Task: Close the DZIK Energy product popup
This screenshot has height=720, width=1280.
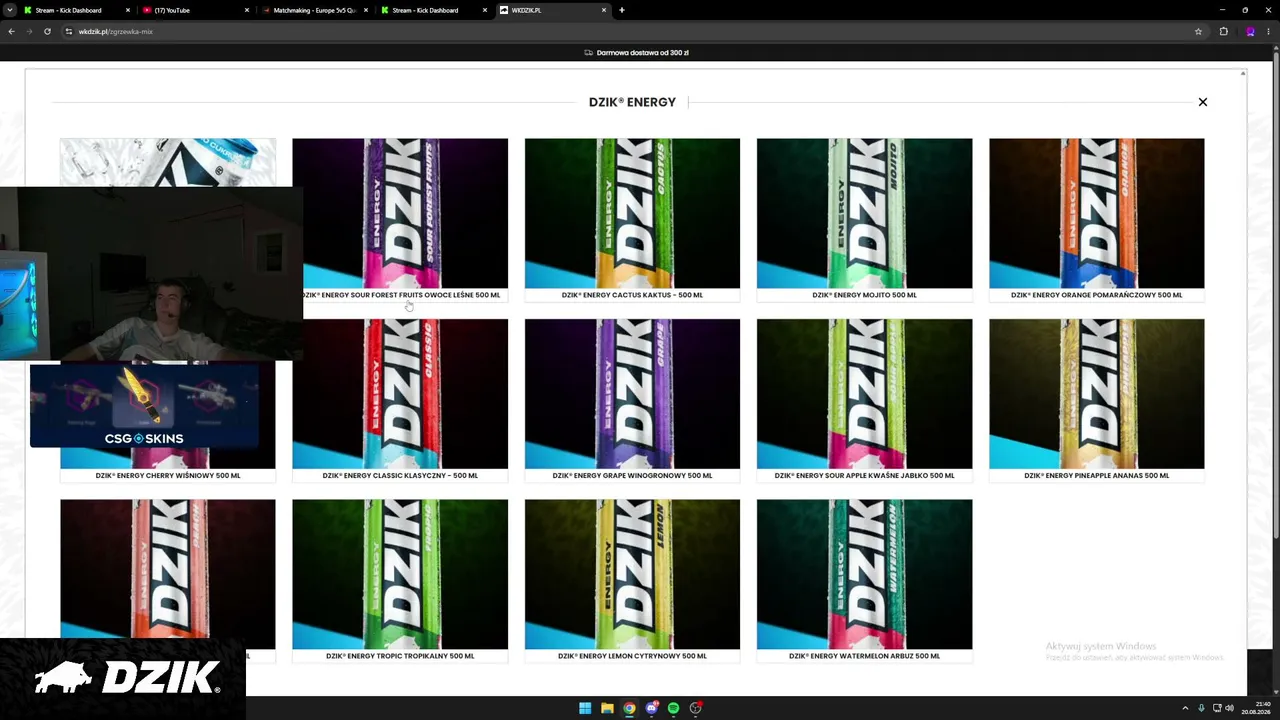Action: (1203, 102)
